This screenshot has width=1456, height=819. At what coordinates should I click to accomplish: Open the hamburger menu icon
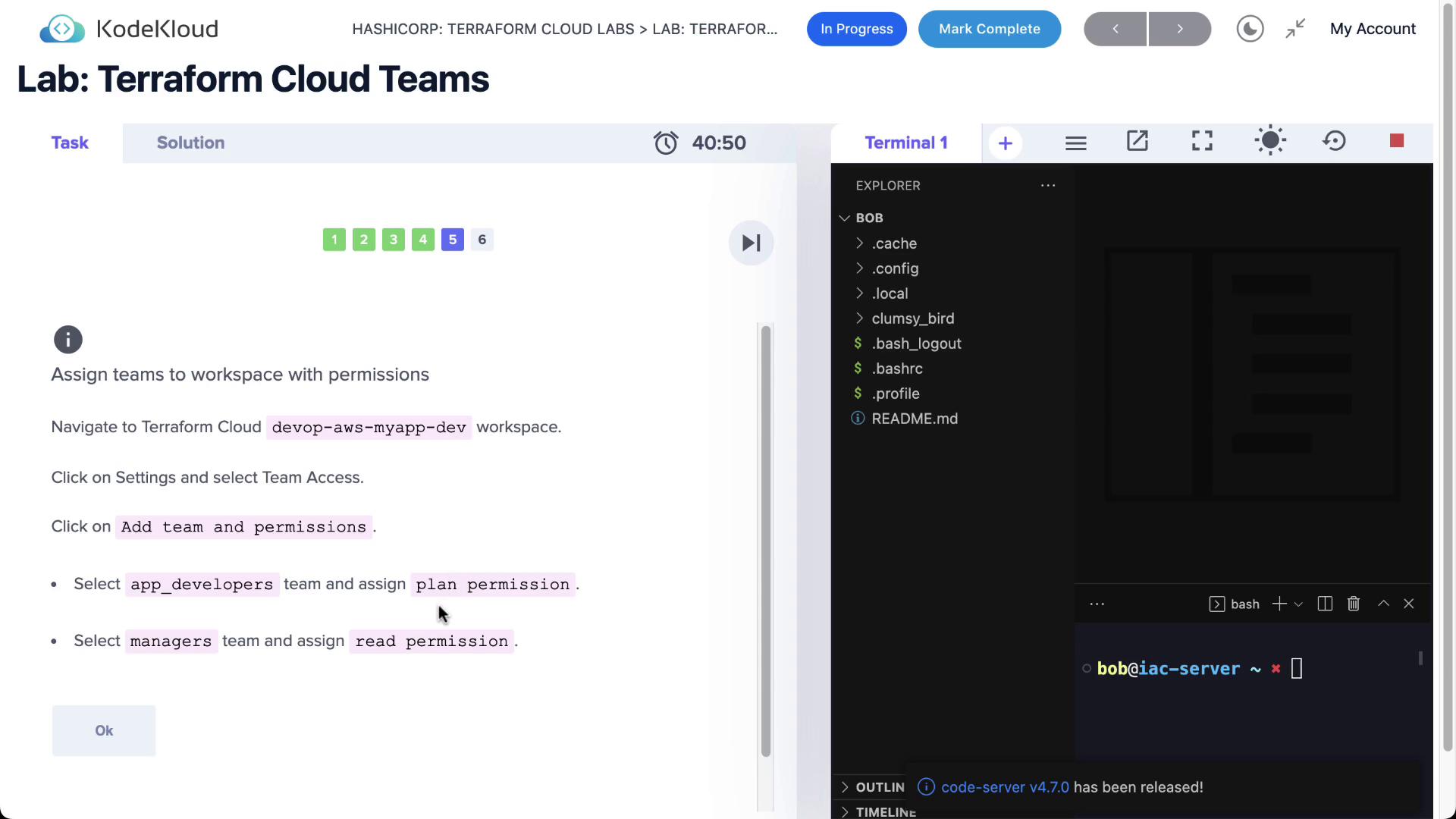click(1075, 143)
